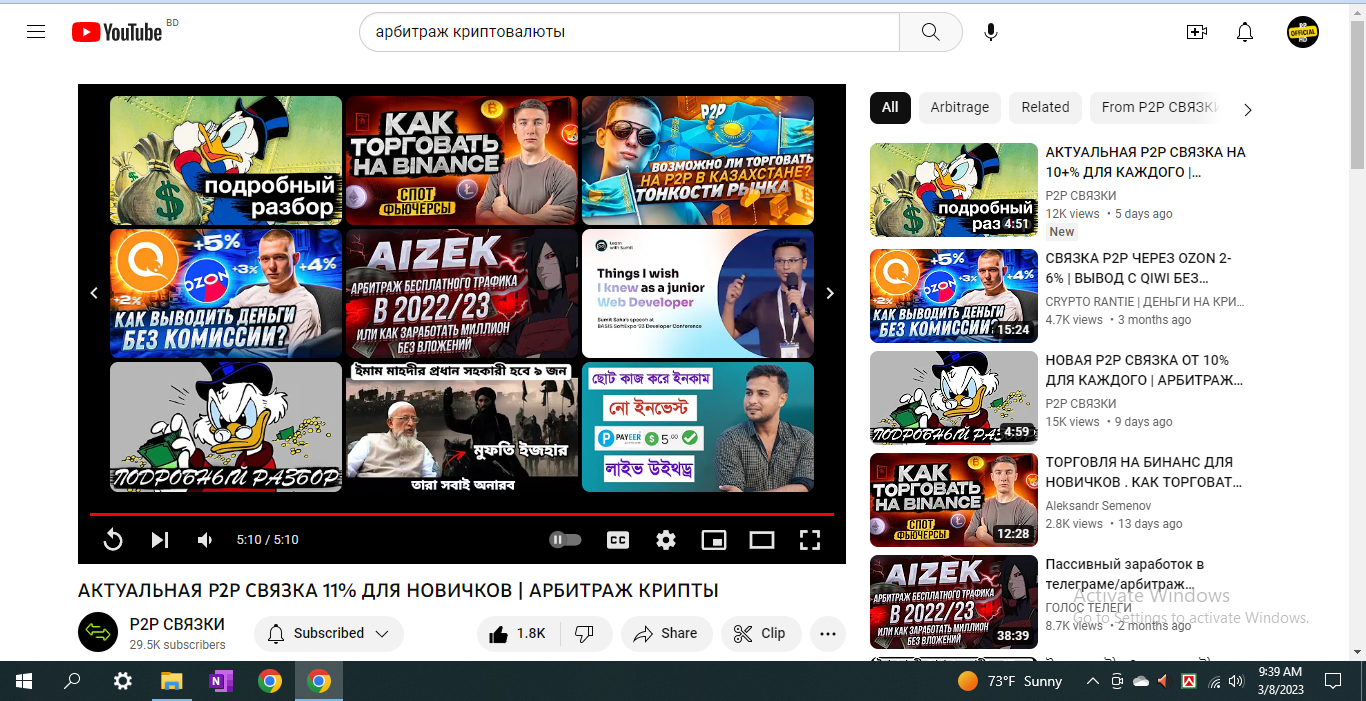
Task: Open Windows action center notifications
Action: click(x=1333, y=681)
